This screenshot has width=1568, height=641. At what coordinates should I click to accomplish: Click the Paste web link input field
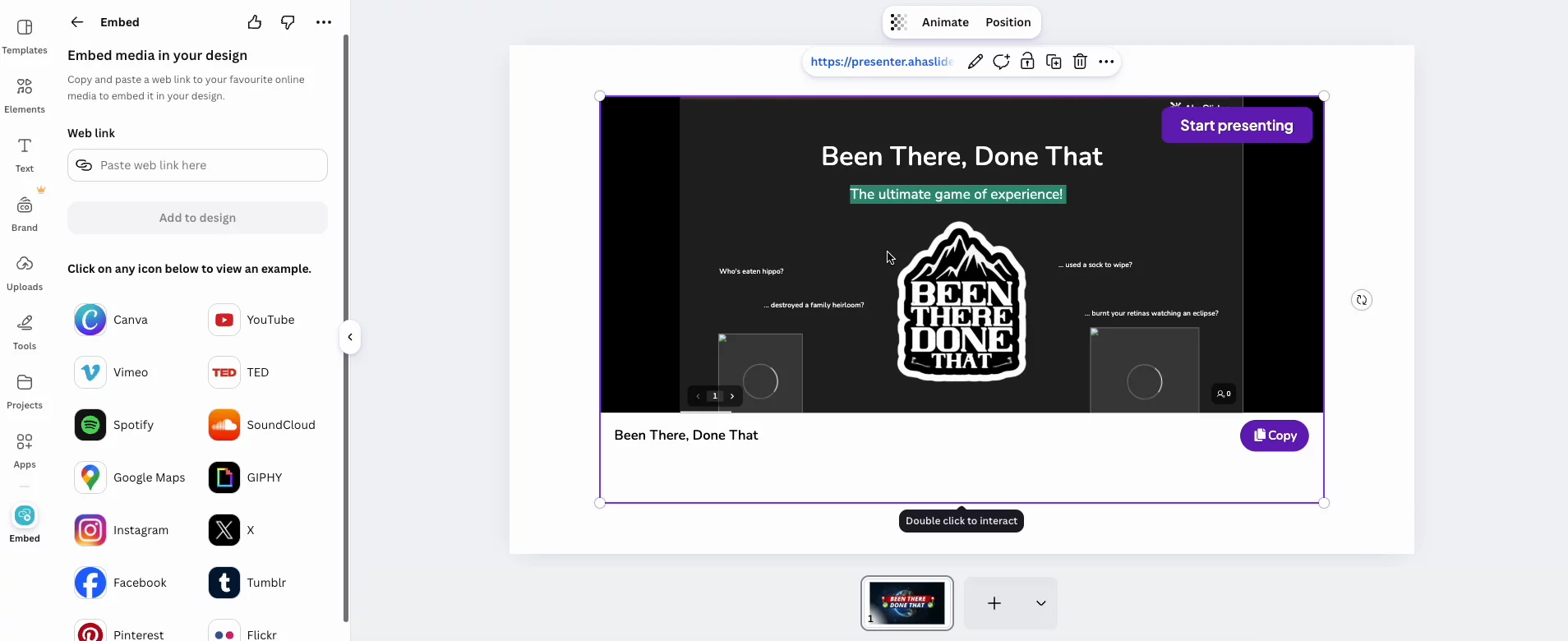pos(197,165)
